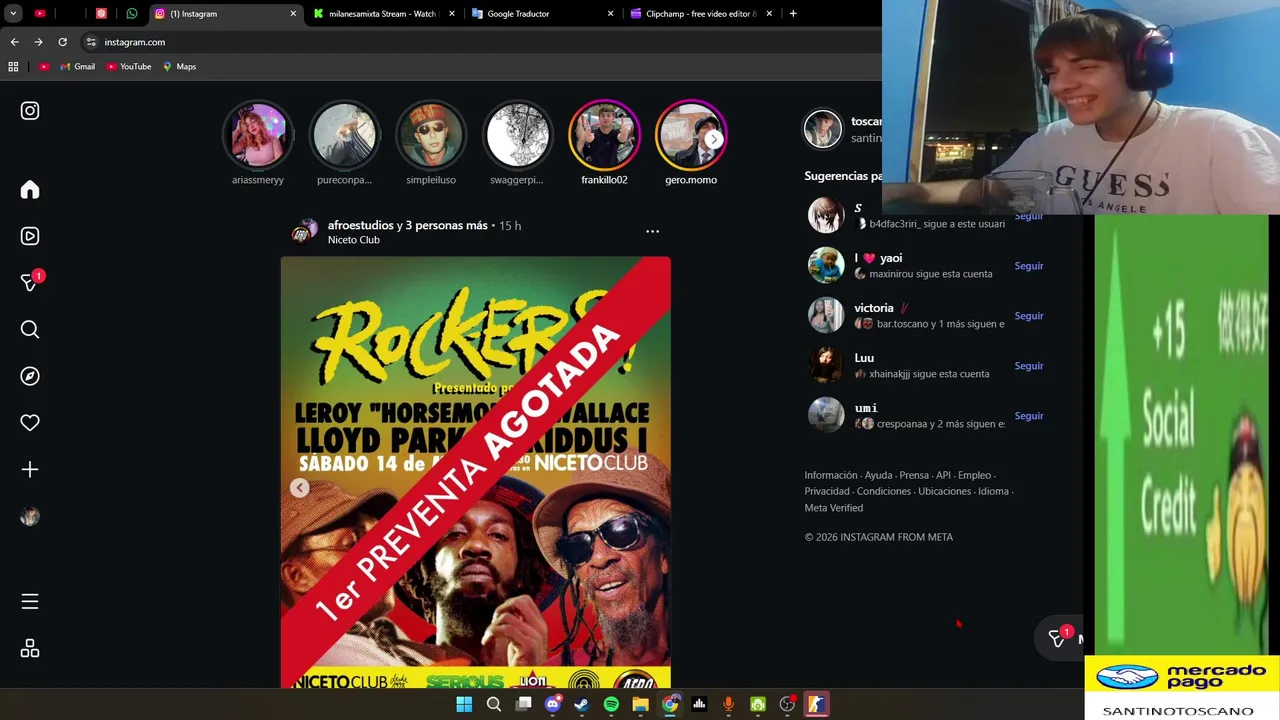Viewport: 1280px width, 720px height.
Task: Open the Gmail bookmark
Action: pyautogui.click(x=78, y=67)
